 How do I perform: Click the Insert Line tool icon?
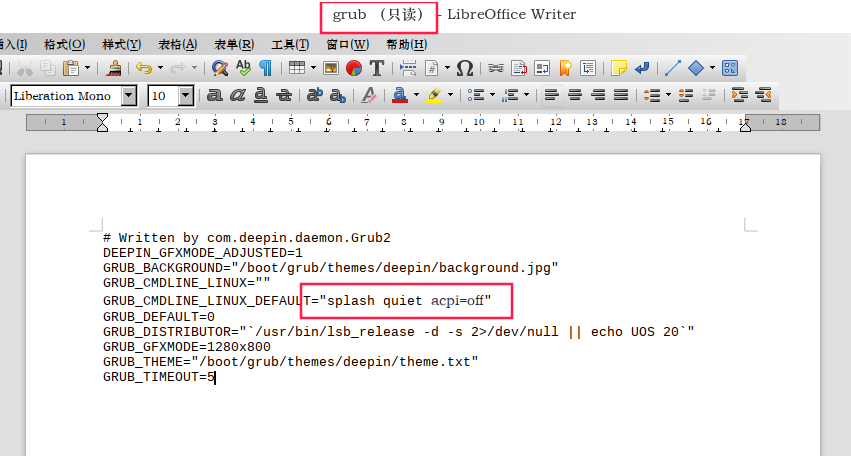point(672,68)
